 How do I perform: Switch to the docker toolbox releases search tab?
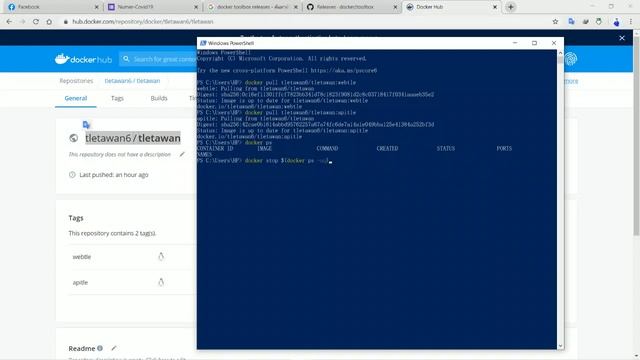(x=252, y=7)
